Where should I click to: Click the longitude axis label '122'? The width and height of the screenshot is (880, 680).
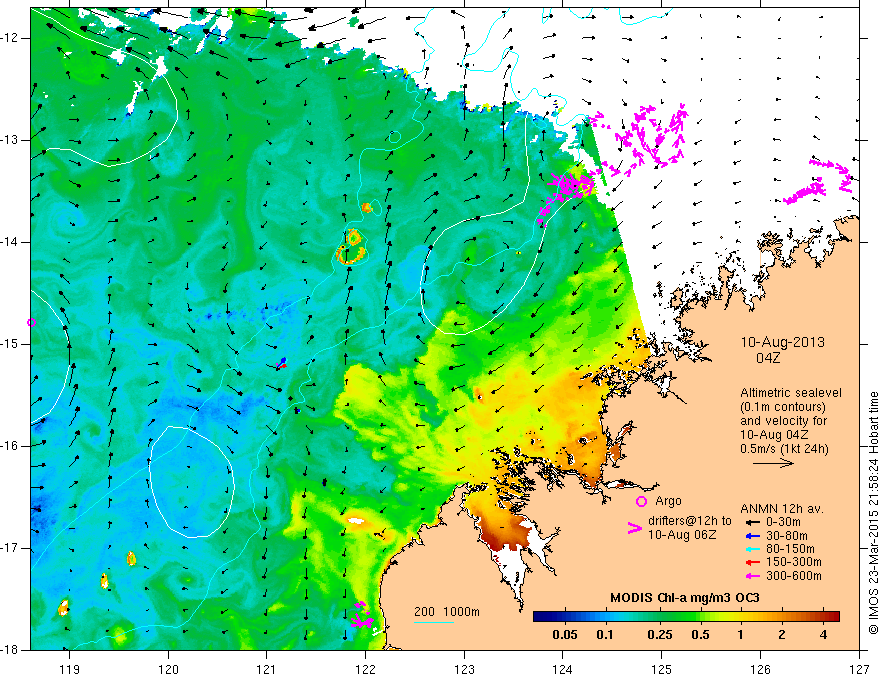click(x=365, y=669)
